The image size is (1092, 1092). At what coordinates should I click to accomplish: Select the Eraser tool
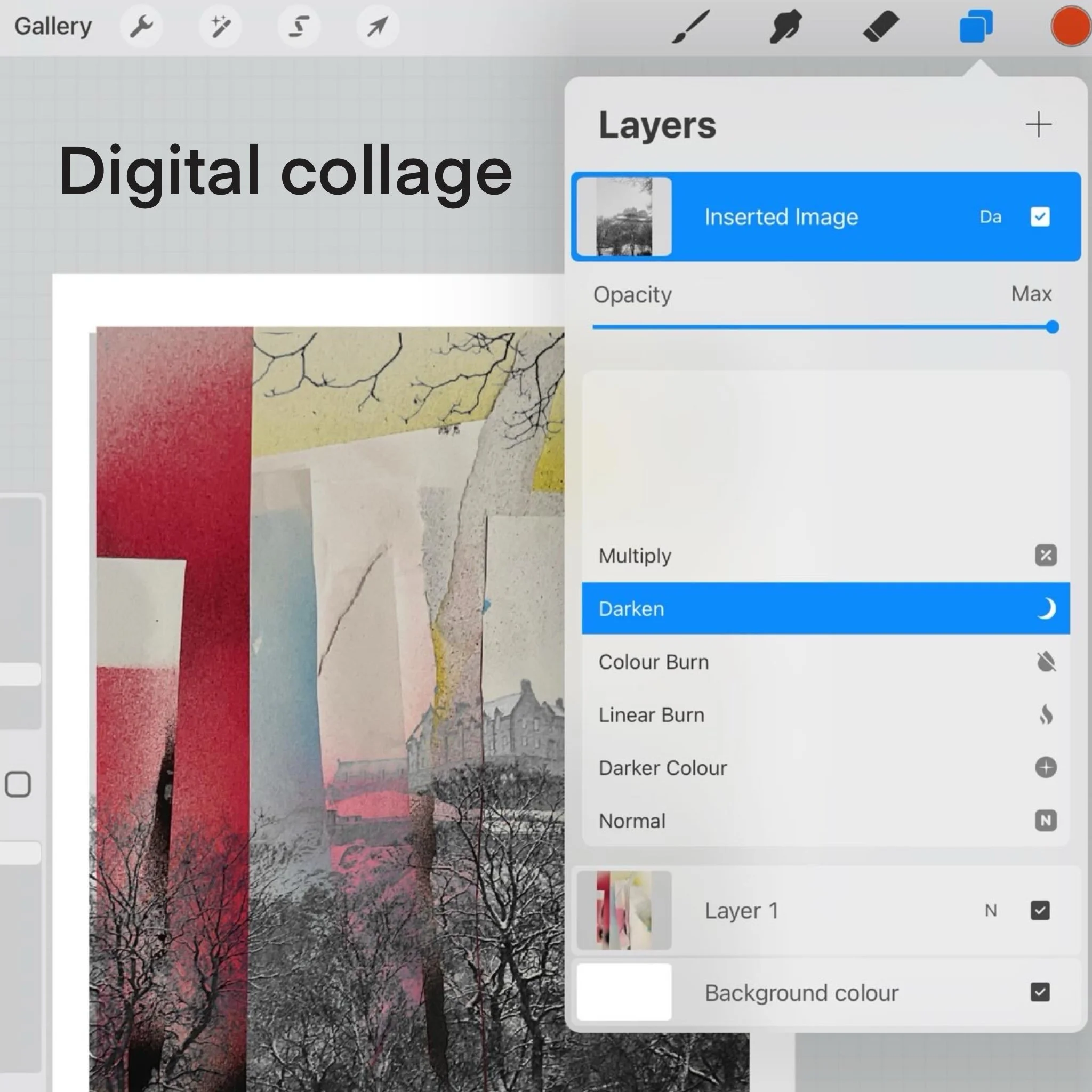click(x=881, y=26)
